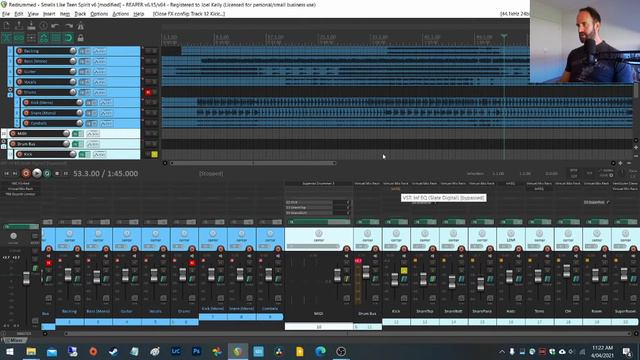Click the Drum Bus fader in the mixer

coord(366,272)
